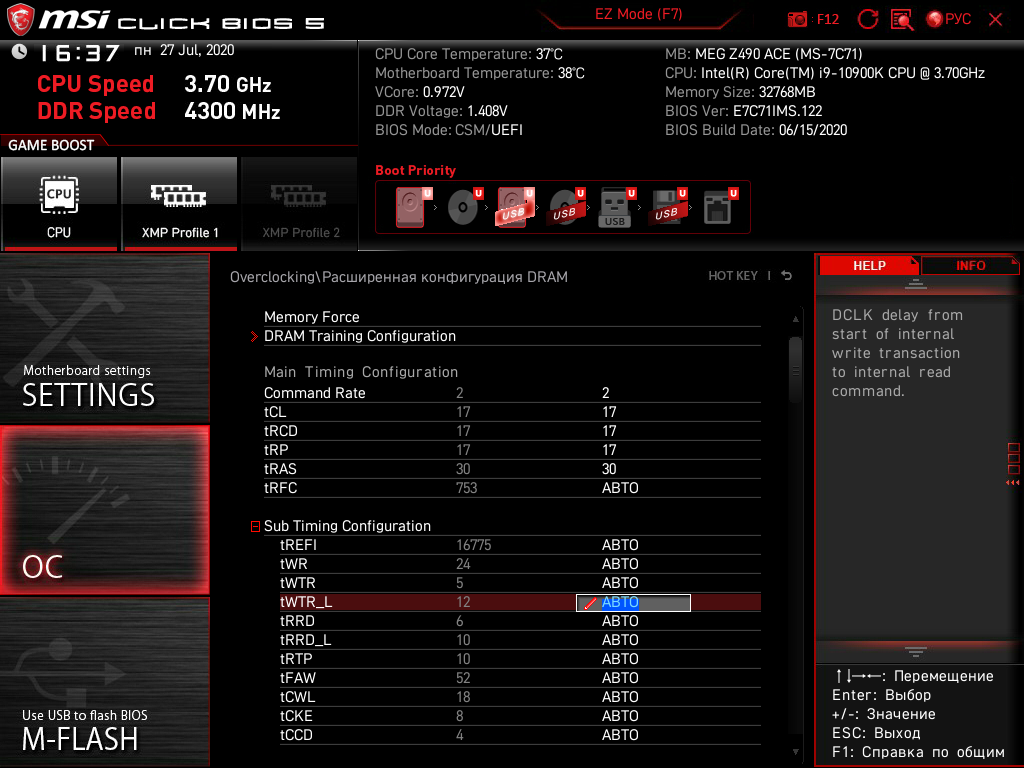The height and width of the screenshot is (768, 1024).
Task: Change language with the РУС globe icon
Action: [x=948, y=19]
